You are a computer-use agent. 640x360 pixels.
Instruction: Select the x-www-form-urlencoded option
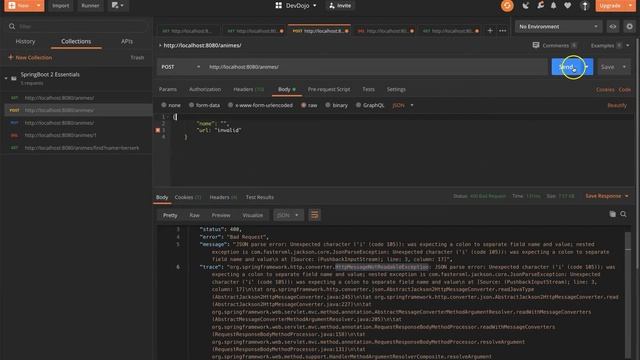click(231, 105)
